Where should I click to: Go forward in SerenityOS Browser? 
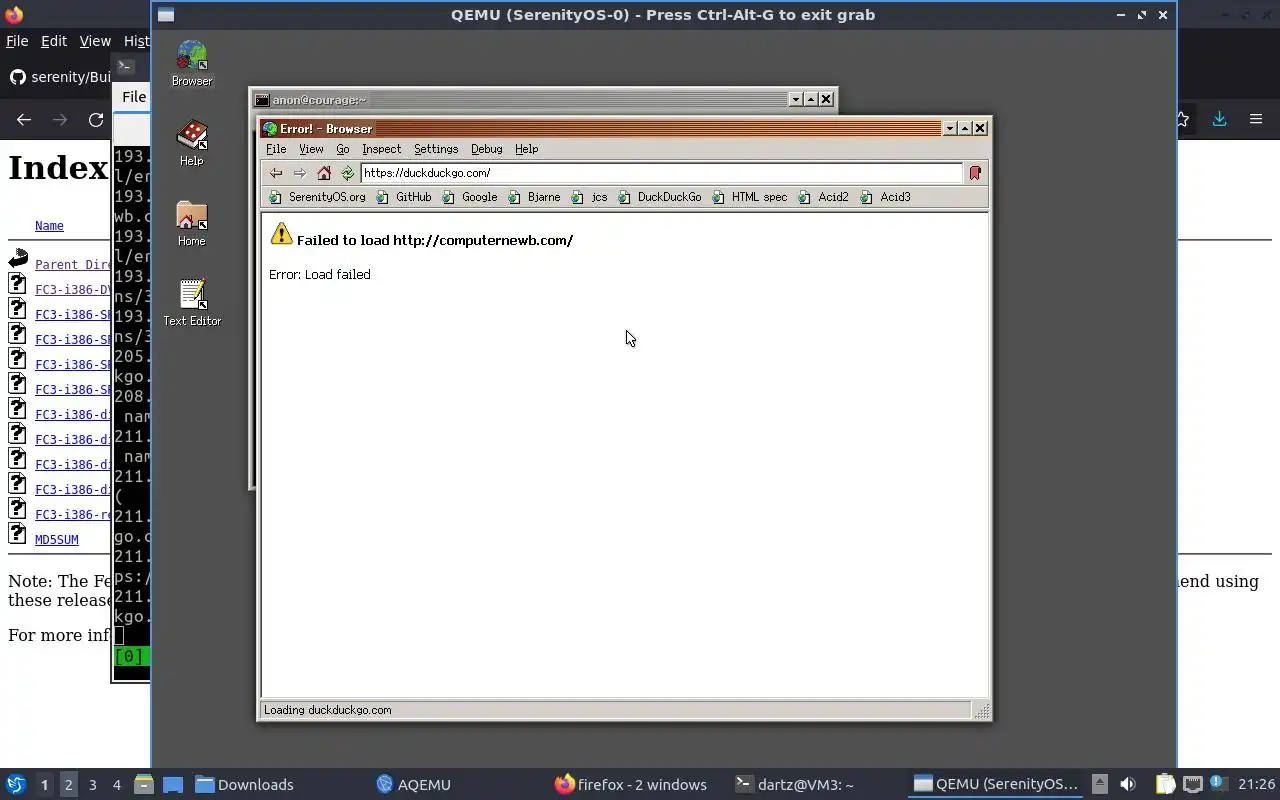[x=299, y=173]
